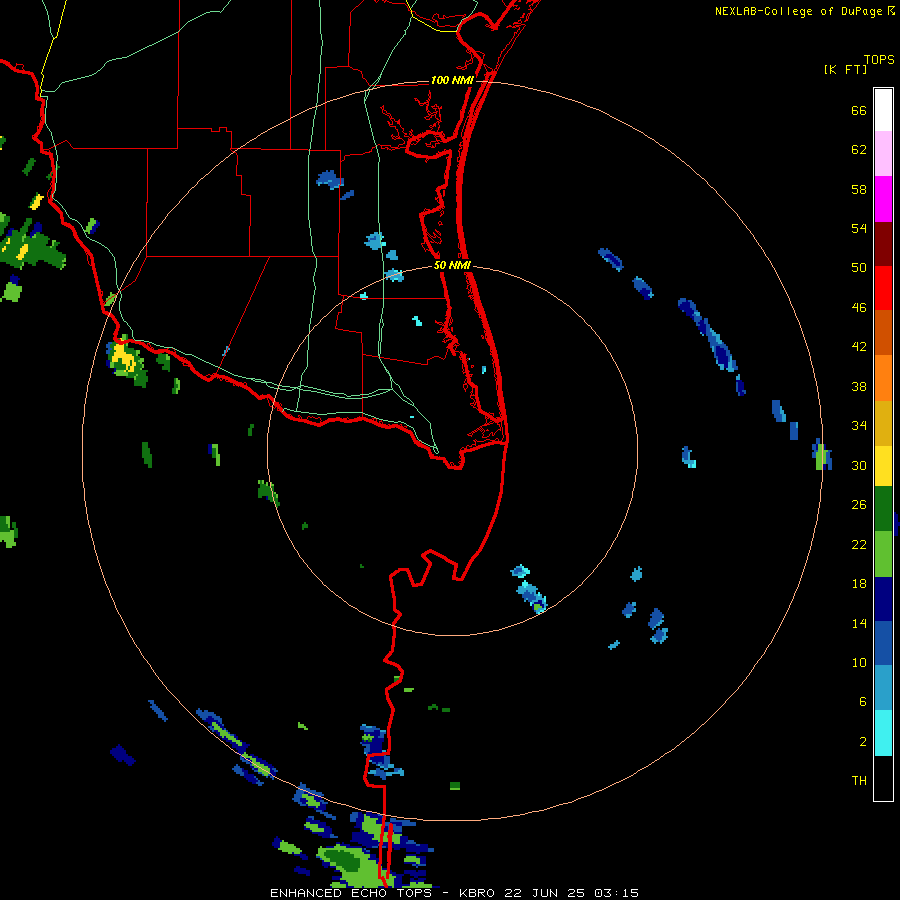The height and width of the screenshot is (900, 900).
Task: Pick the cyan swatch in the color scale
Action: pos(883,733)
